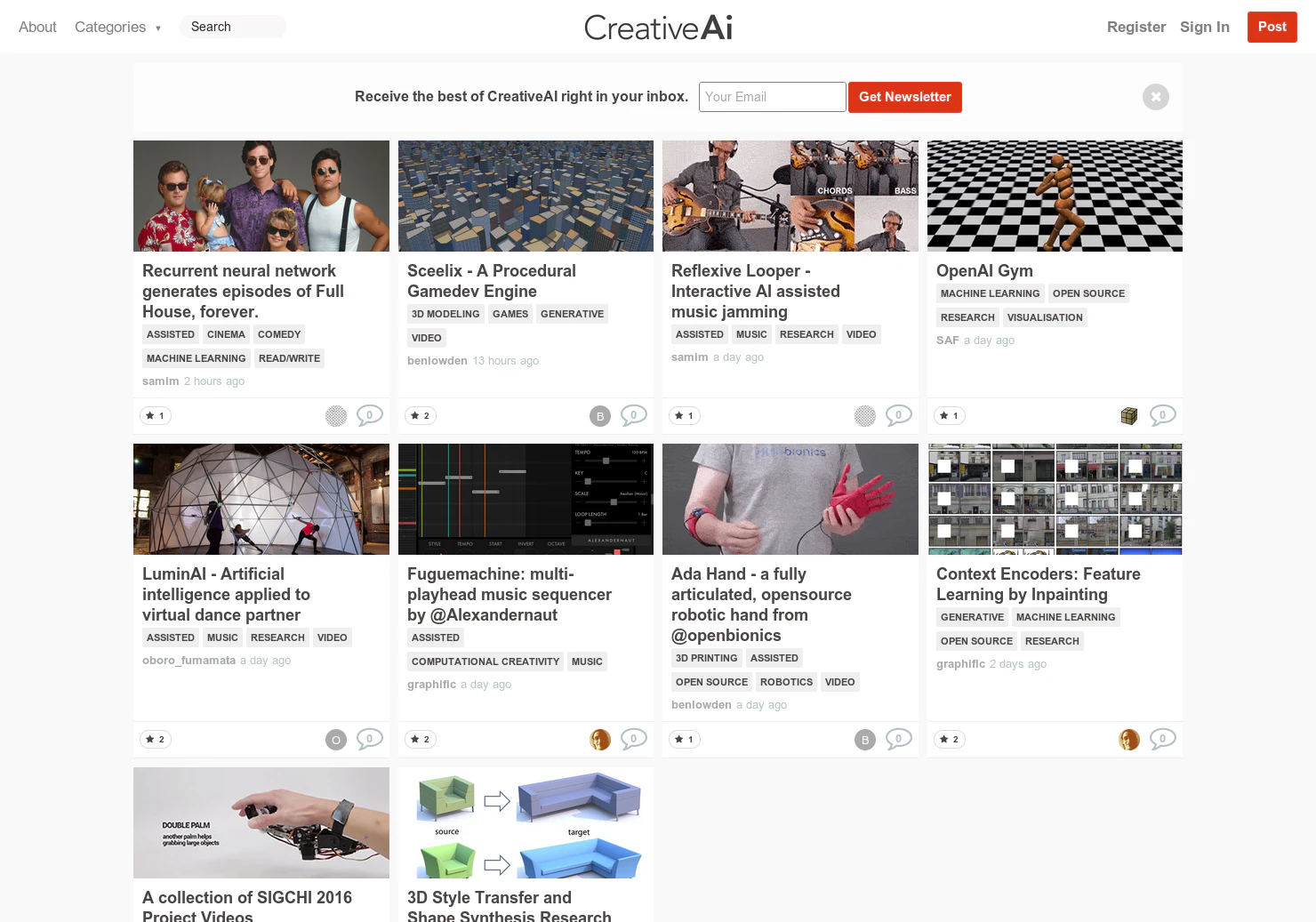The height and width of the screenshot is (922, 1316).
Task: Open OpenAI Gym comment bubble
Action: [1163, 415]
